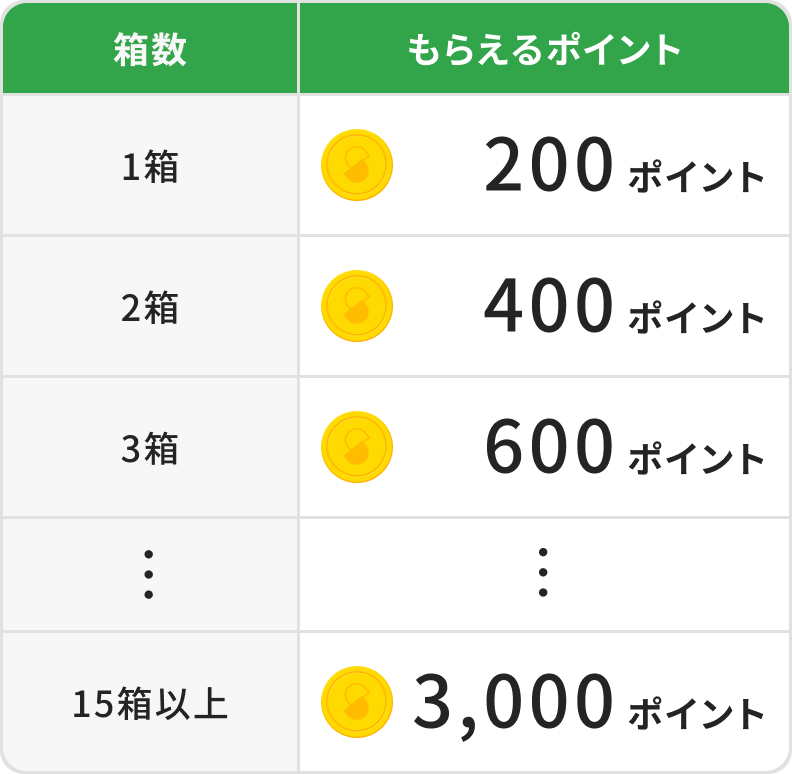Click ポイント text in the 2箱 row

696,318
